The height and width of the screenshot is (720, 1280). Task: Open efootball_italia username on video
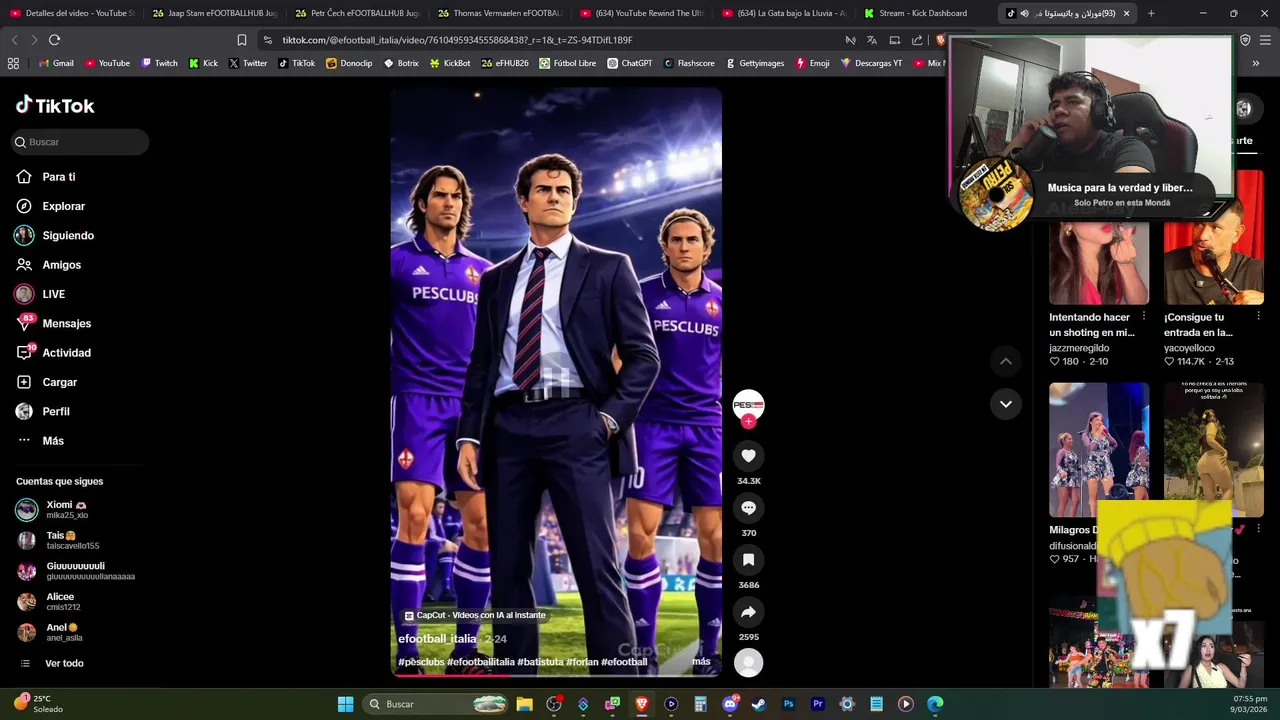[x=437, y=639]
